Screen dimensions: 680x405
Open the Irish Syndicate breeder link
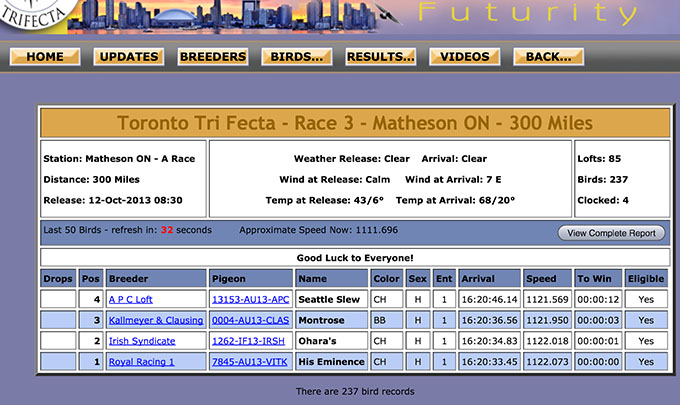(x=142, y=341)
